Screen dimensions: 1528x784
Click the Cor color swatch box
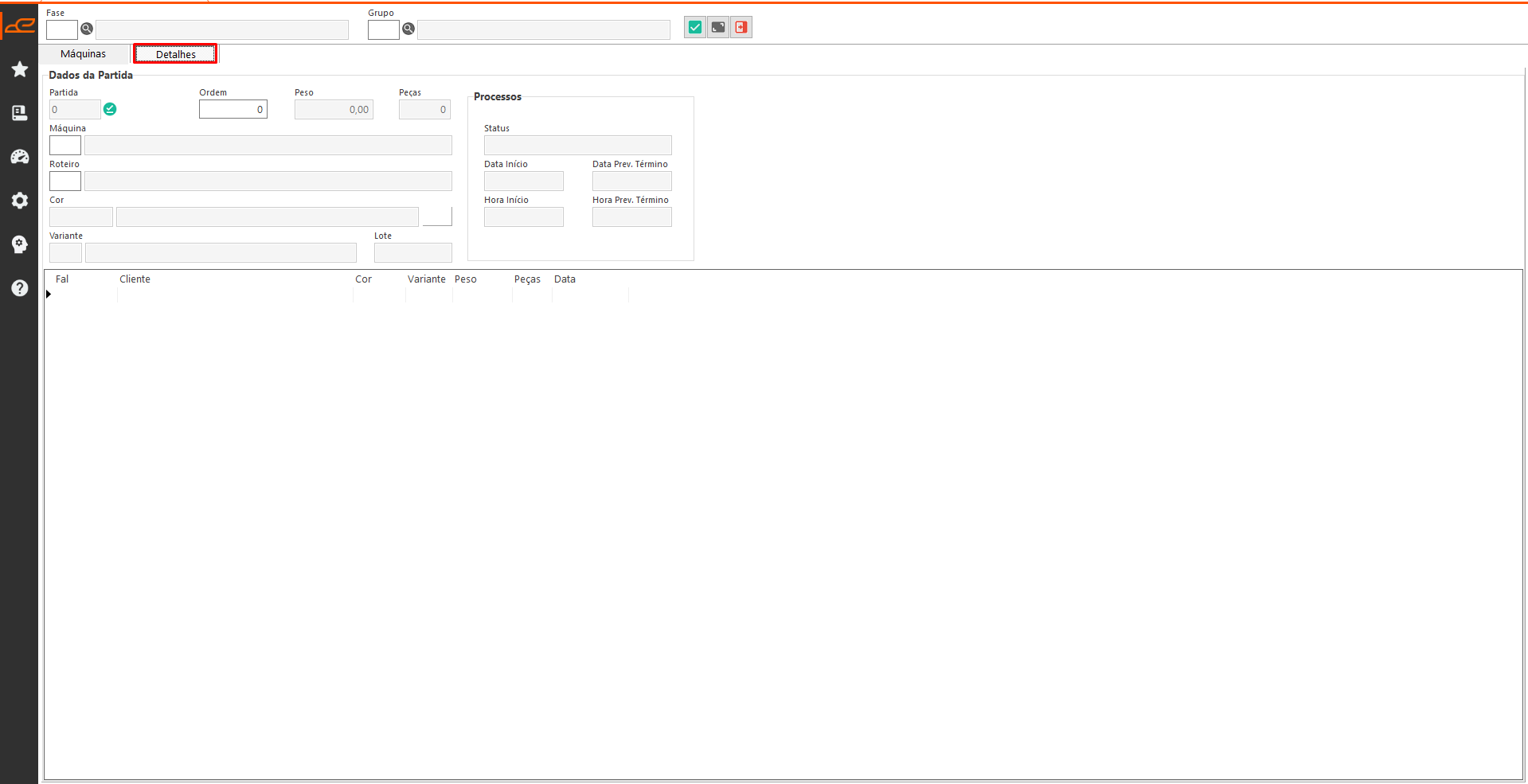pyautogui.click(x=437, y=216)
